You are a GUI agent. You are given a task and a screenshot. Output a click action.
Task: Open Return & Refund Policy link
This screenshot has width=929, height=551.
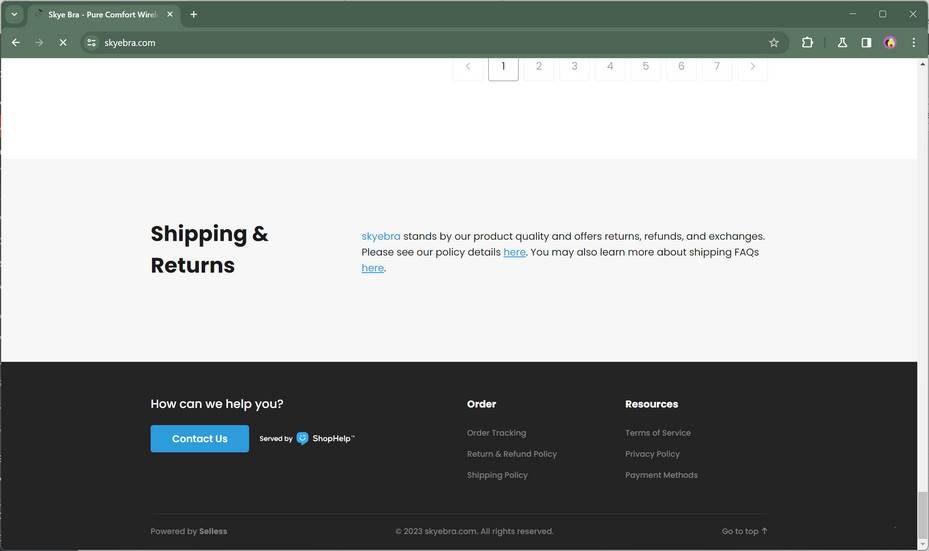511,454
